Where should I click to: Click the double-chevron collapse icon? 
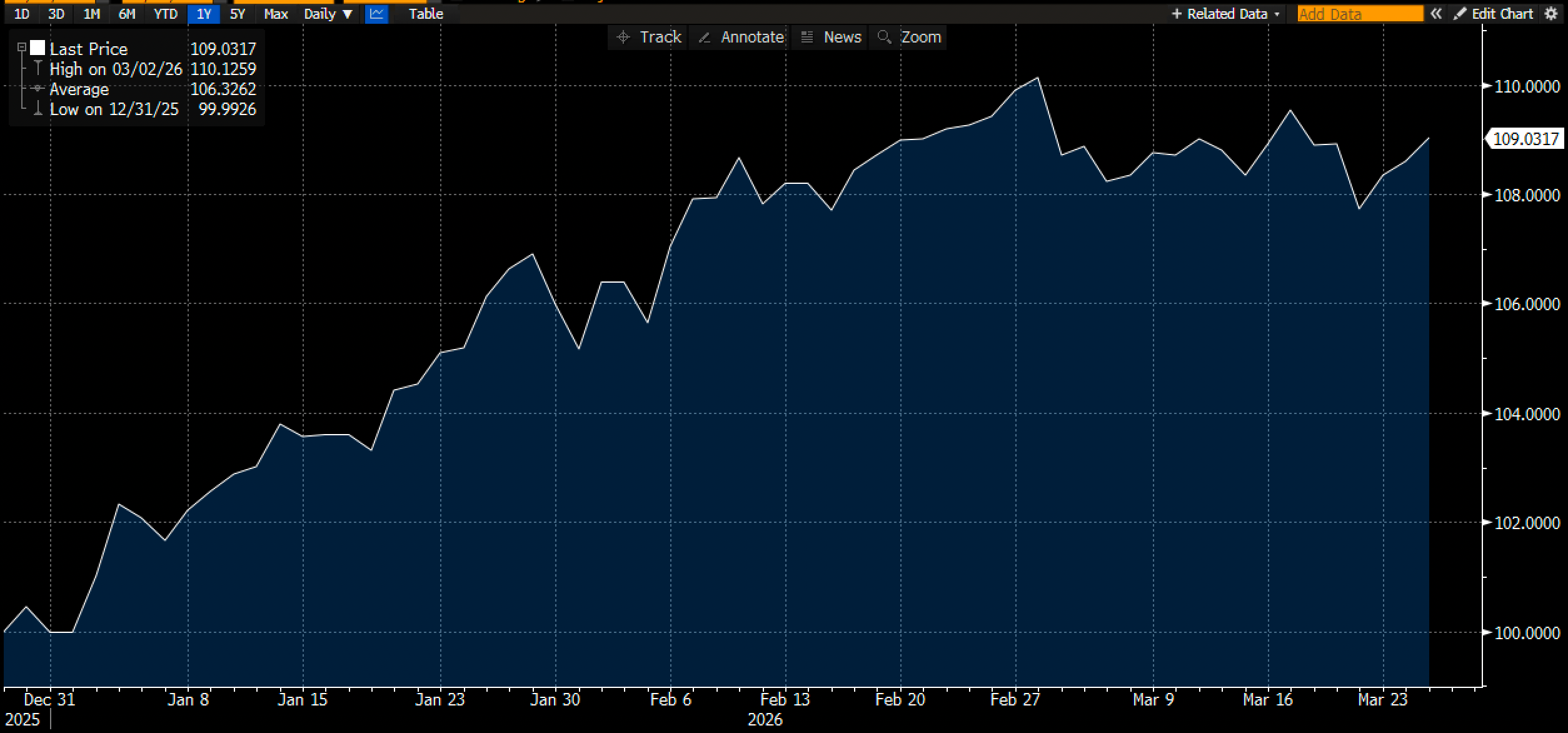(1436, 14)
